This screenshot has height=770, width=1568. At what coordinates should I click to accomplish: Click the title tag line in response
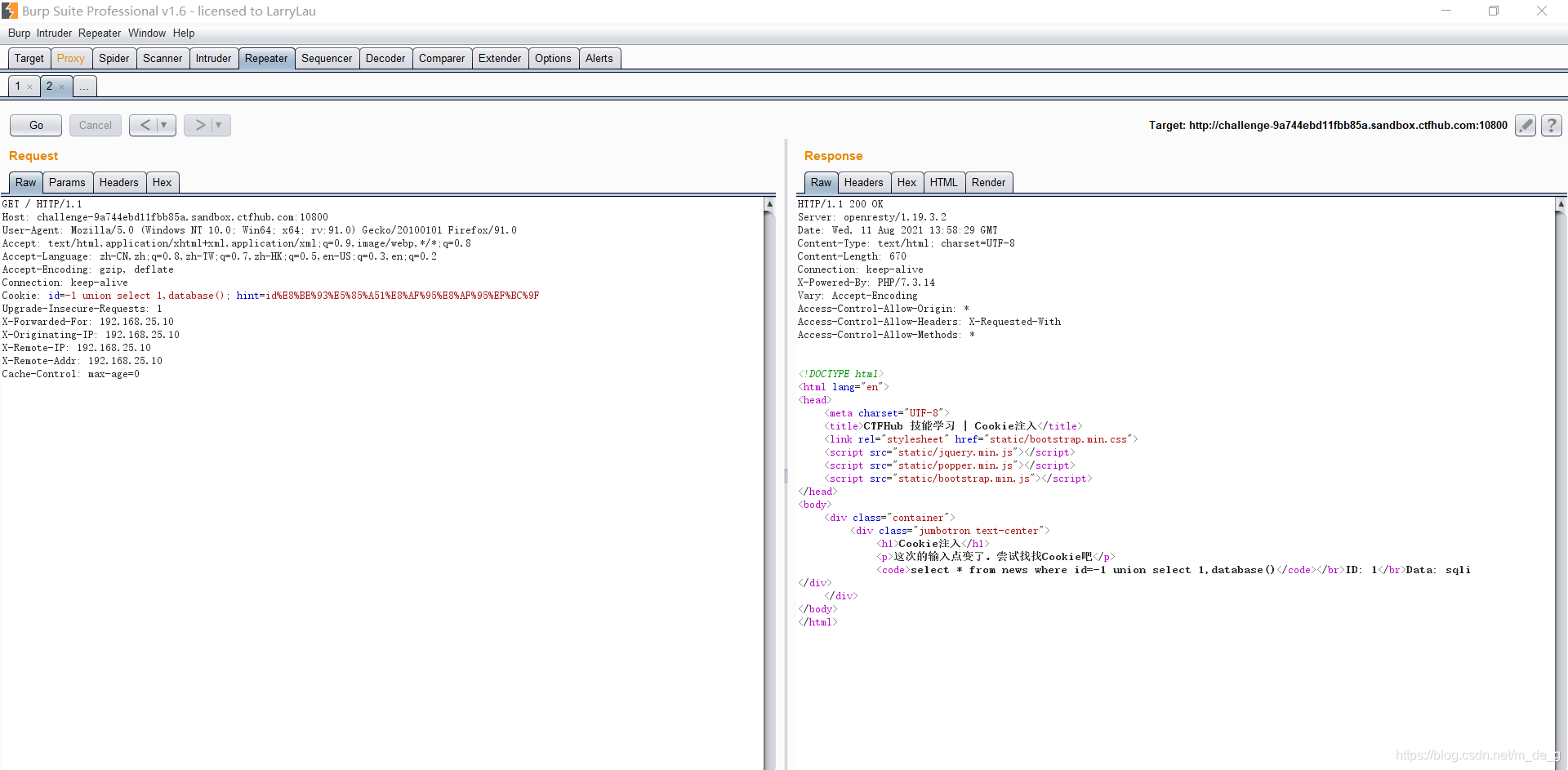953,426
